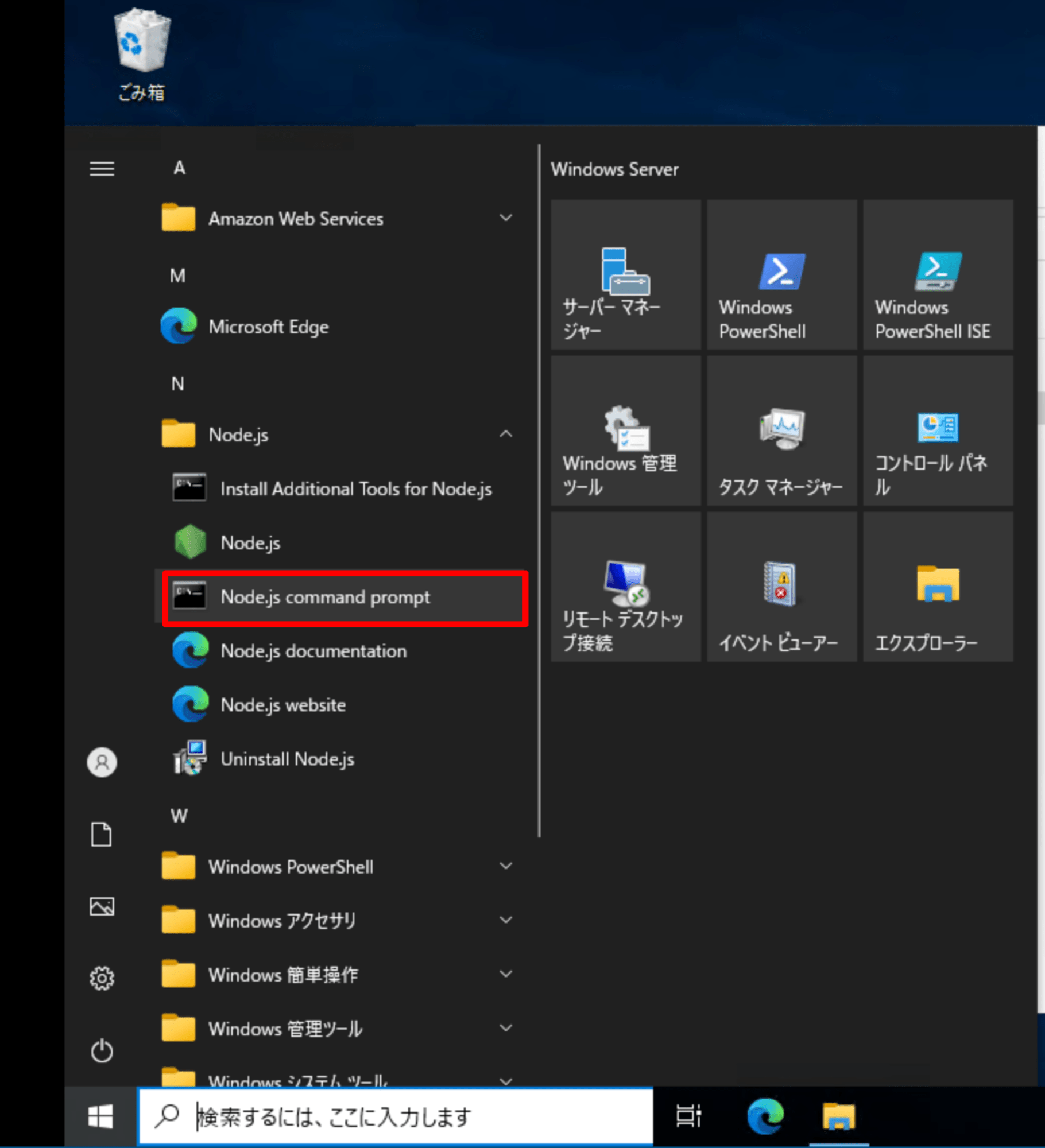Open the Windows PowerShell ISE tile

point(938,274)
